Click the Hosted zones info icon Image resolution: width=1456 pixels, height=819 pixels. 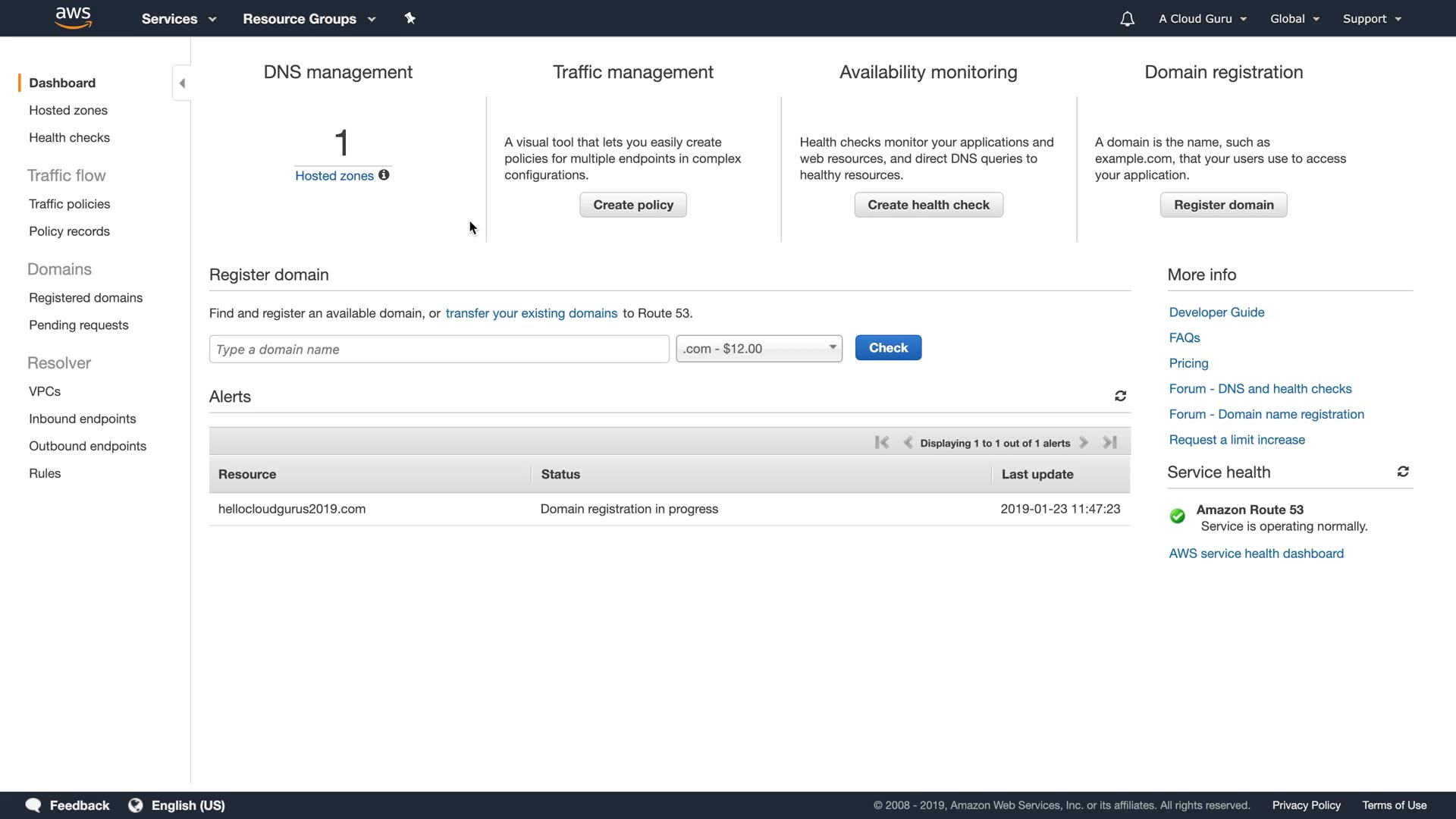click(384, 175)
